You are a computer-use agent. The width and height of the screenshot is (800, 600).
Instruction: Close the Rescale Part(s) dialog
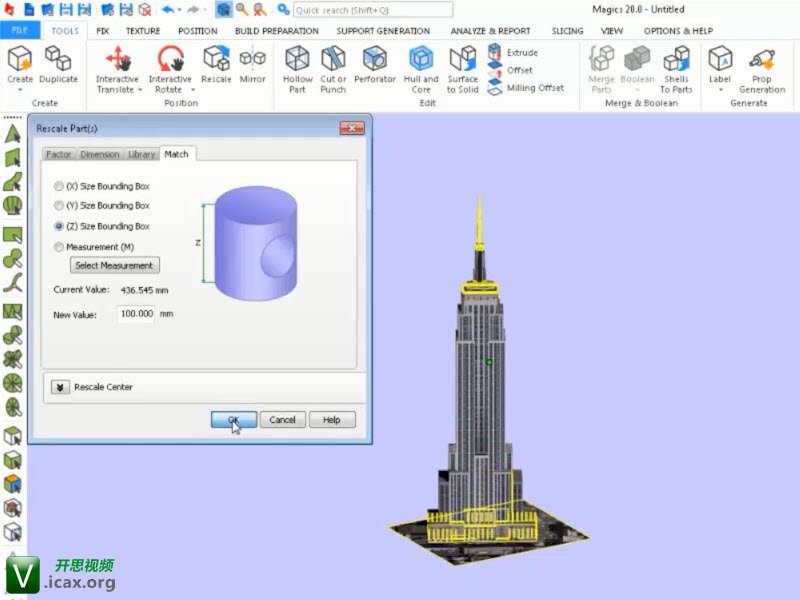point(352,128)
